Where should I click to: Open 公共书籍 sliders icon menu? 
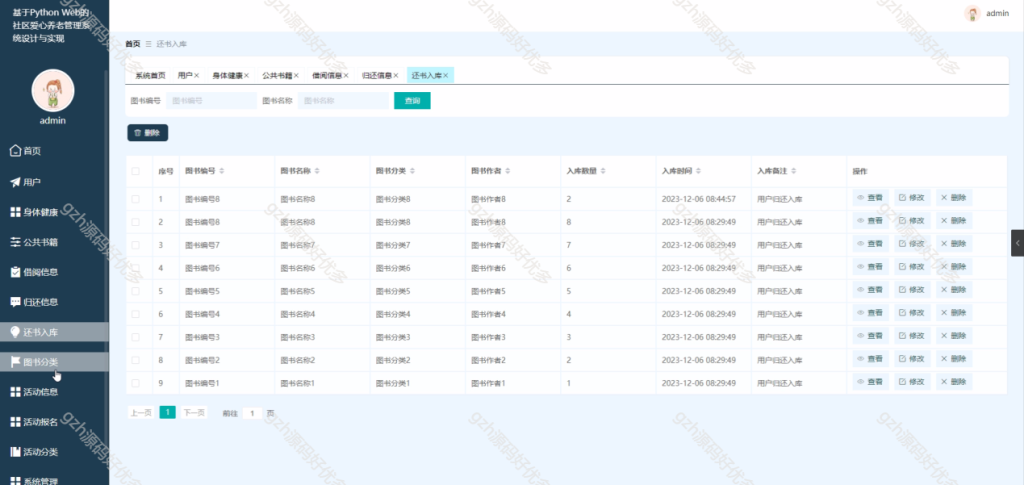[16, 242]
